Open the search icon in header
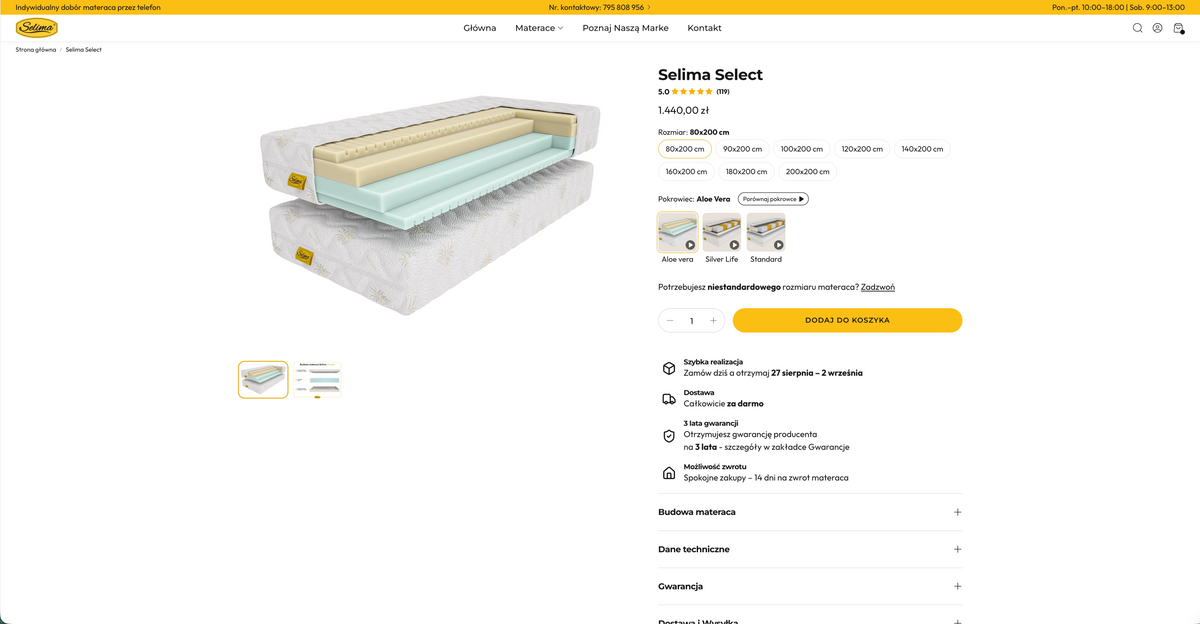Image resolution: width=1200 pixels, height=624 pixels. click(x=1137, y=28)
